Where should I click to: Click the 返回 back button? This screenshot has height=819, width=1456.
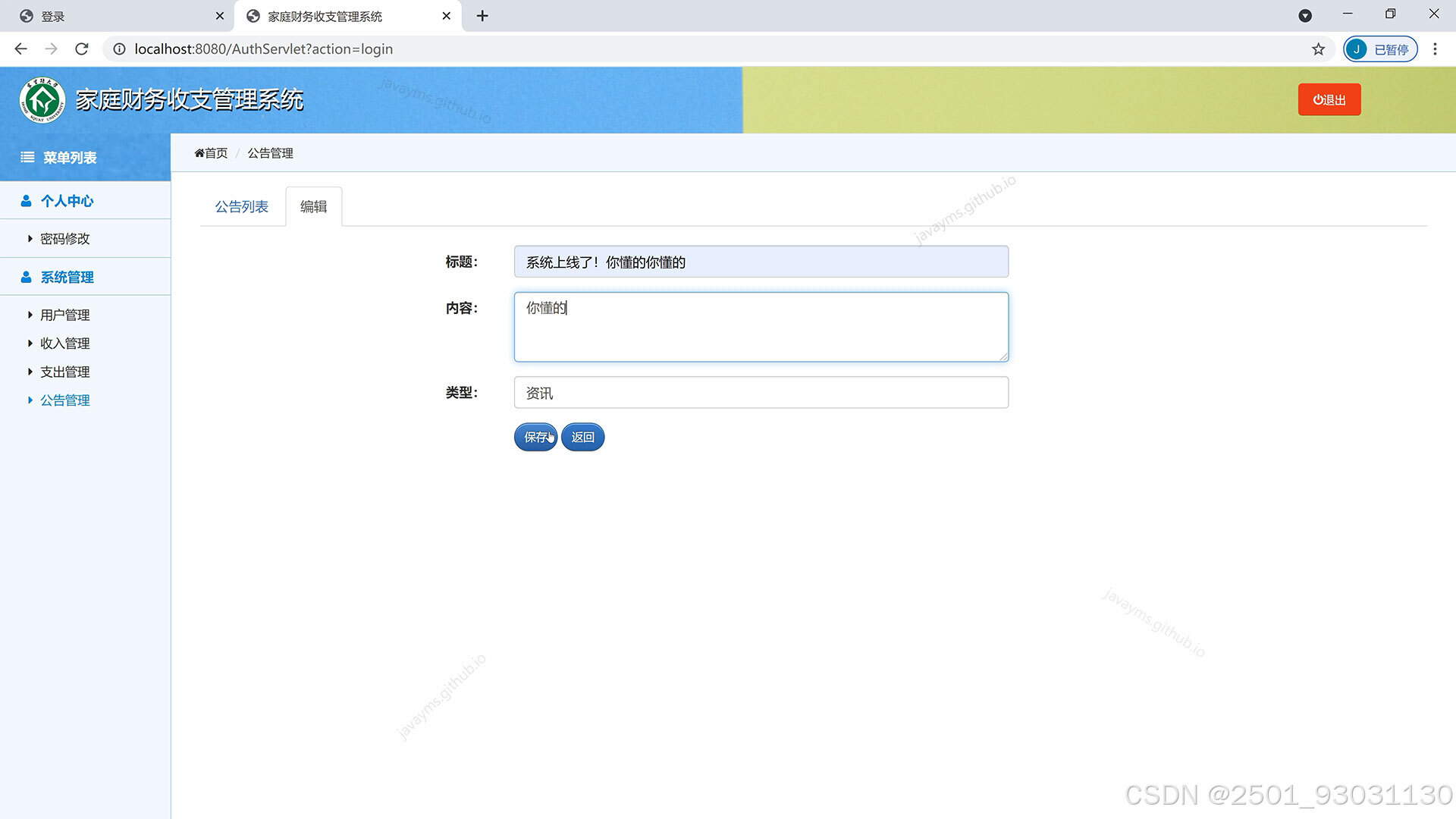point(582,437)
